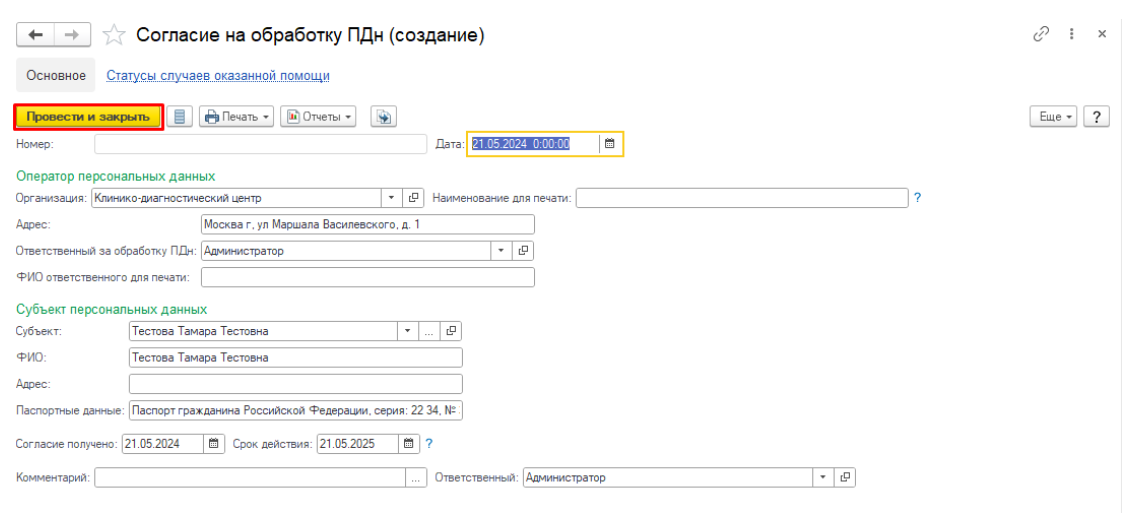
Task: Switch to the Основное tab
Action: click(x=56, y=75)
